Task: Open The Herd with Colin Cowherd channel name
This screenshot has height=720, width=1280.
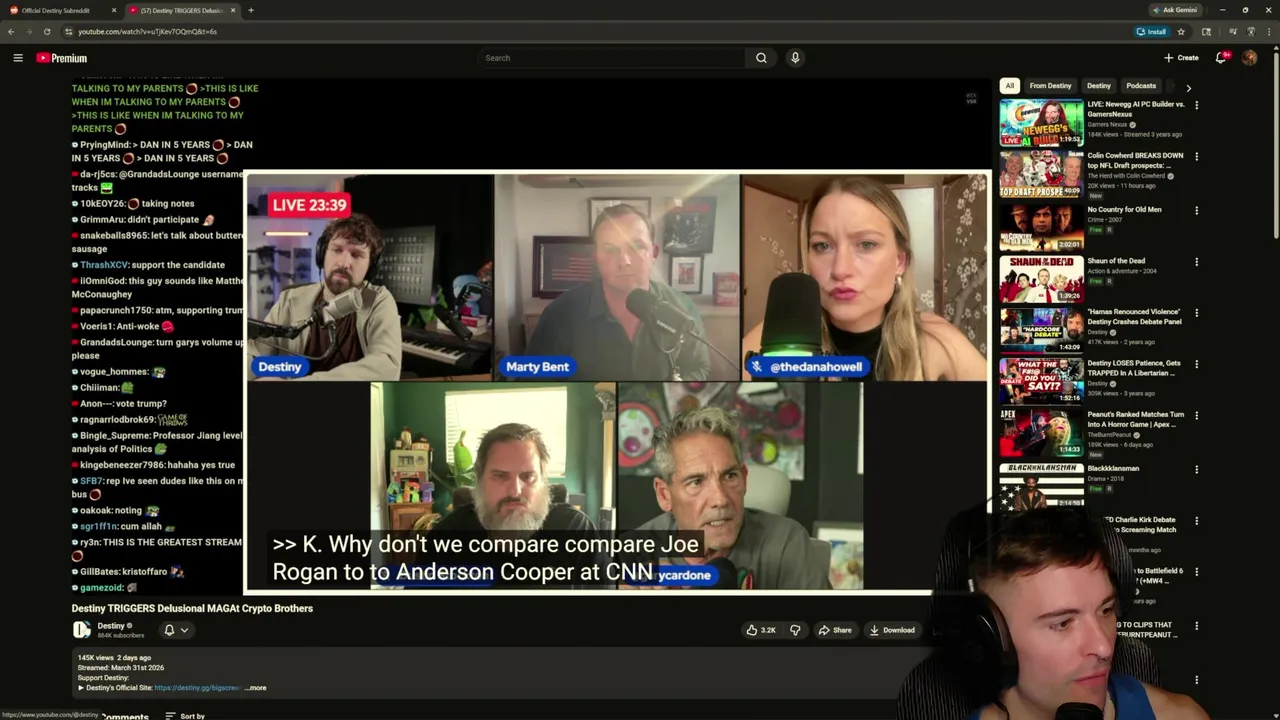Action: click(x=1126, y=176)
